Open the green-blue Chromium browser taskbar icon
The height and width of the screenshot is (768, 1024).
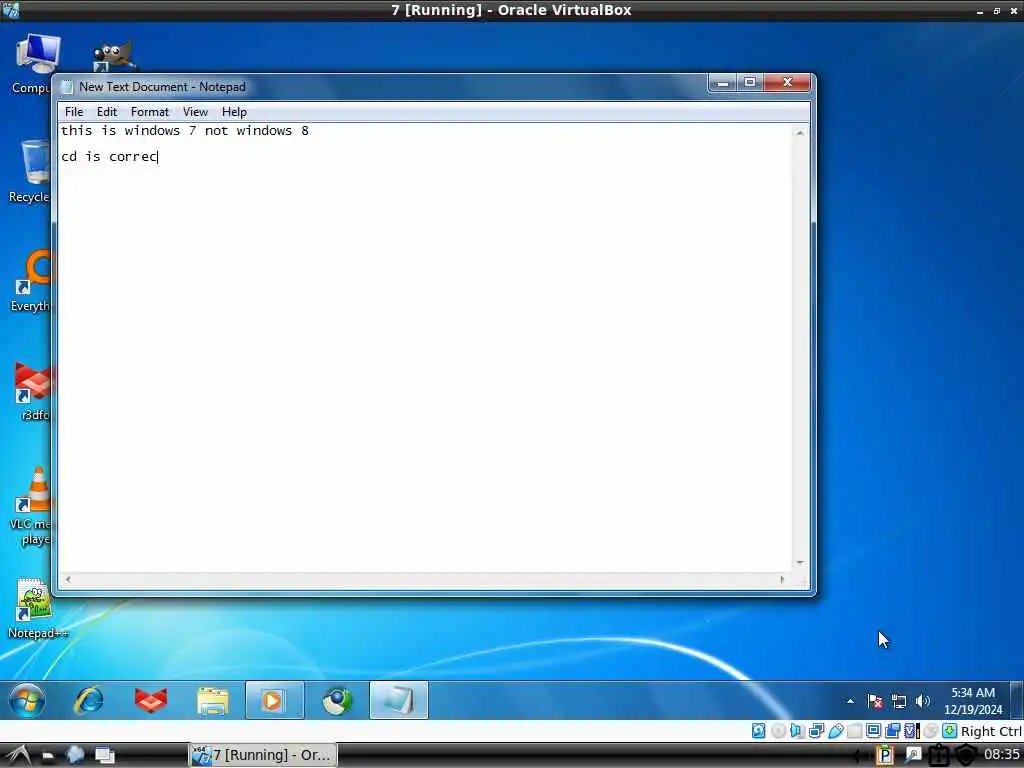click(337, 701)
